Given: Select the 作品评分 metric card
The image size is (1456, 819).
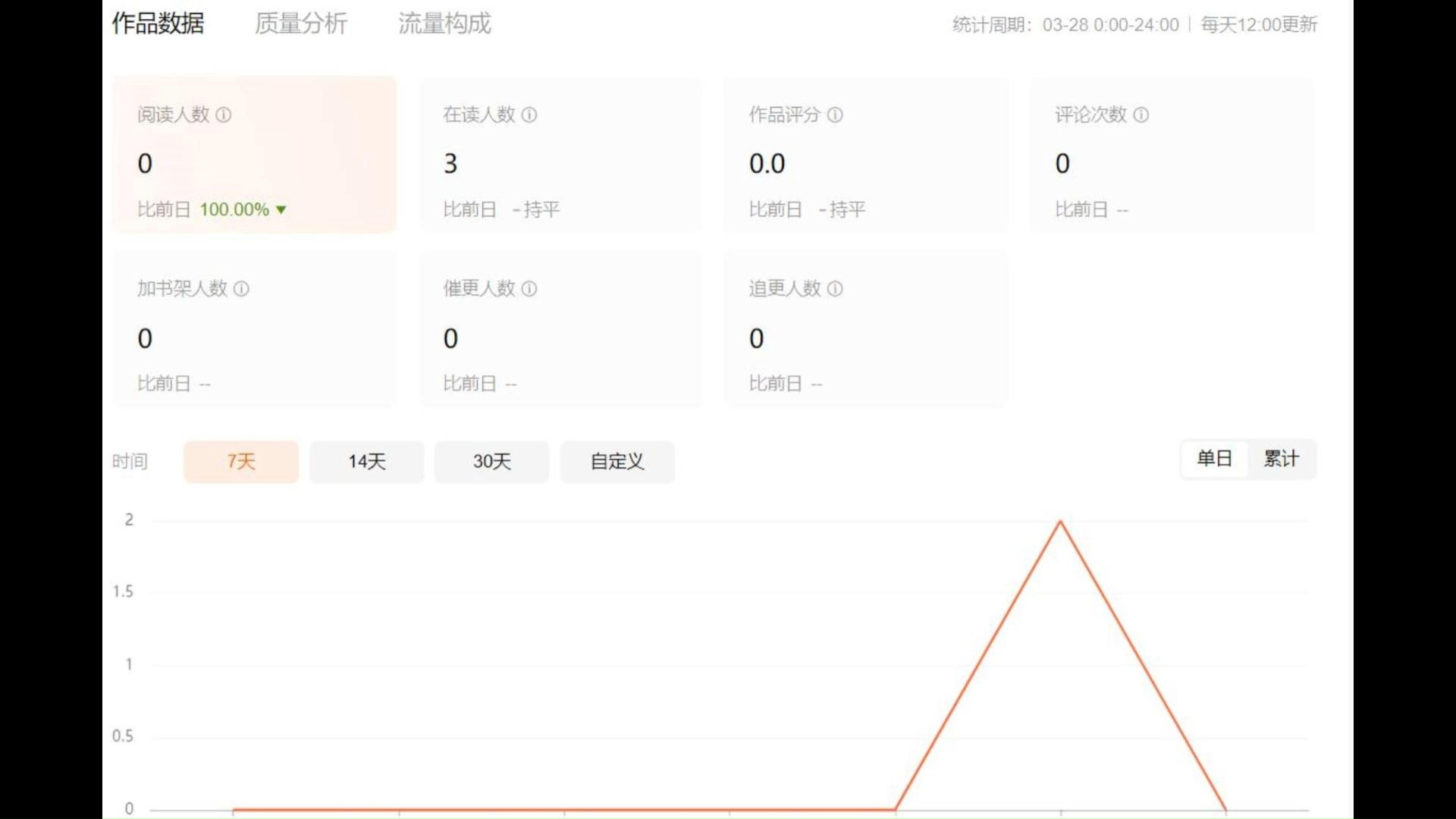Looking at the screenshot, I should pyautogui.click(x=866, y=155).
